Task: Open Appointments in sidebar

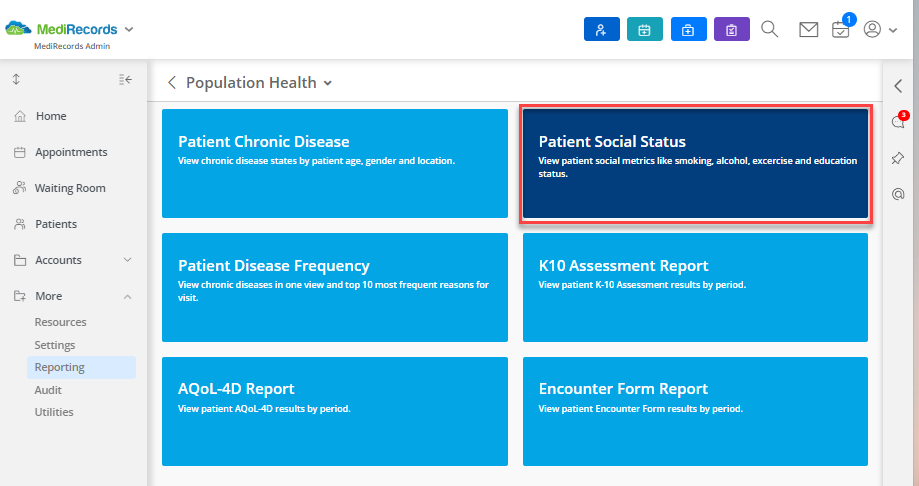Action: pos(73,152)
